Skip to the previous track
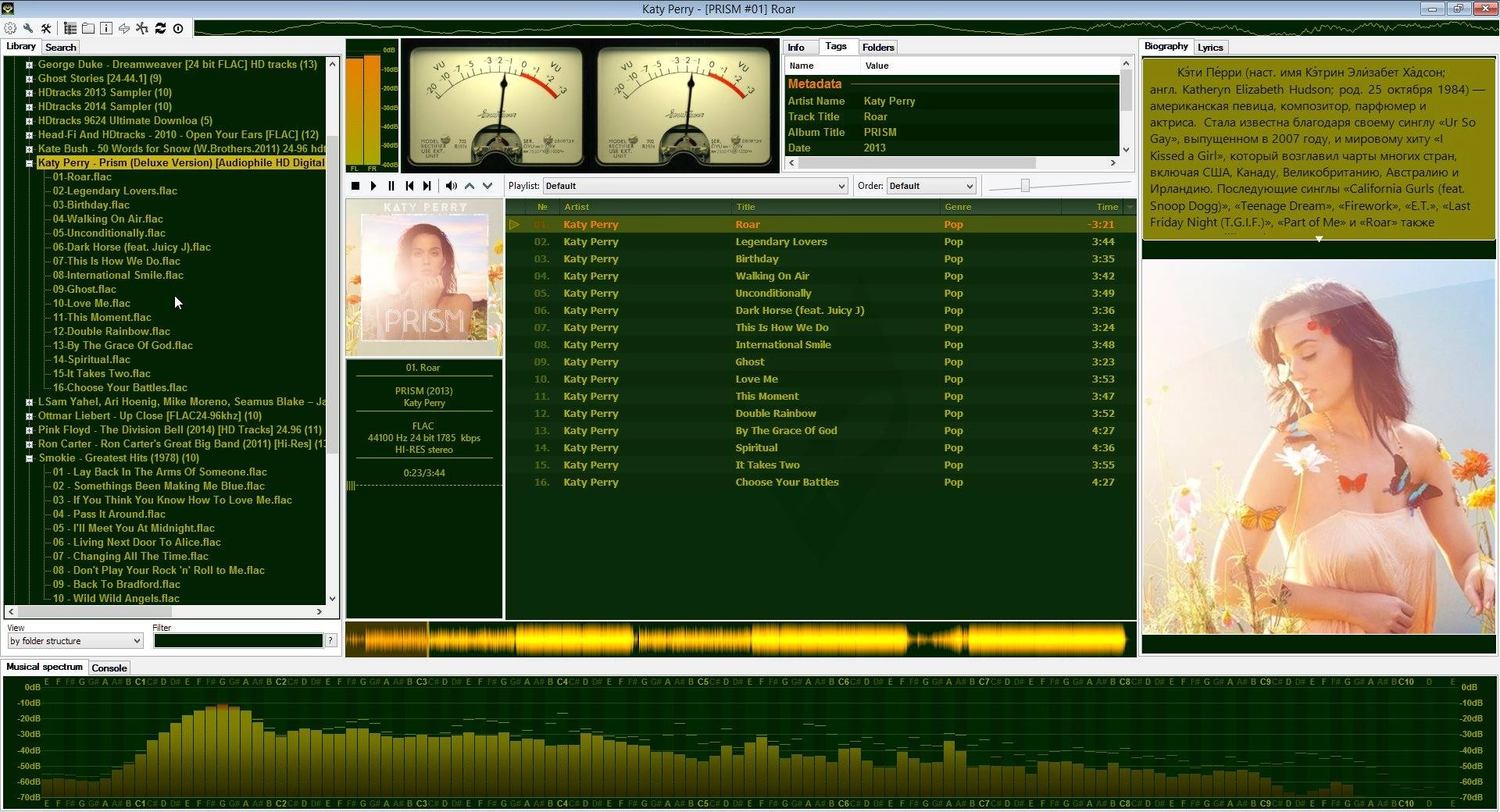 pos(409,186)
